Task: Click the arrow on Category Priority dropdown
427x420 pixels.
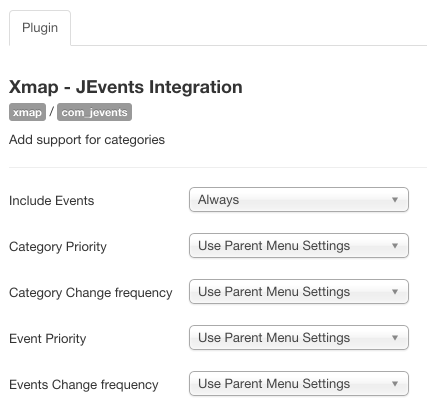Action: coord(395,246)
